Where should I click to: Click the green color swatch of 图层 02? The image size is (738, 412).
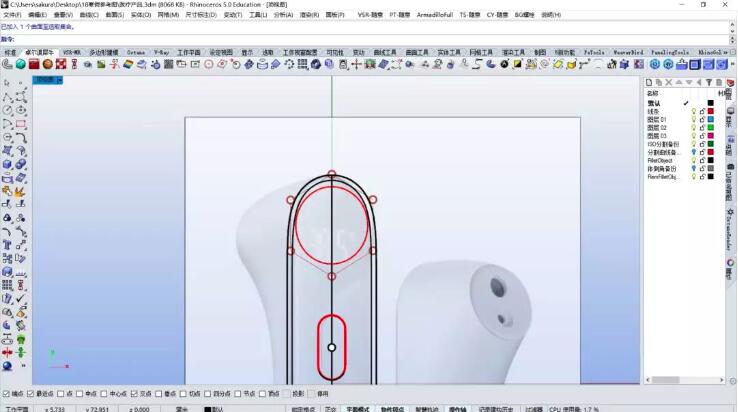coord(711,128)
